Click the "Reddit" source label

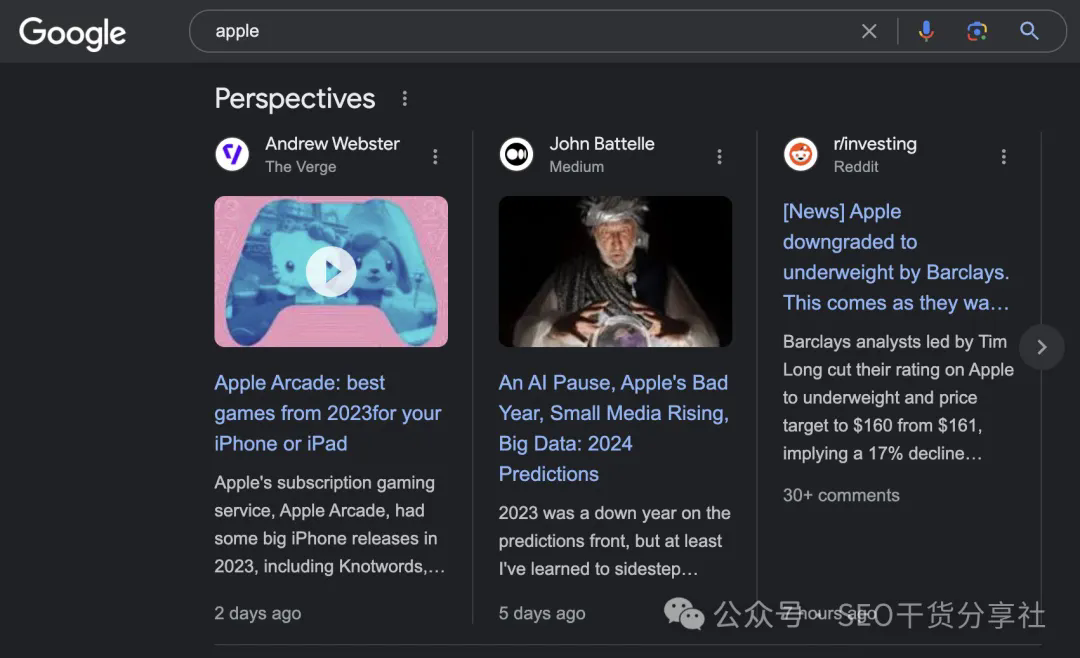[x=856, y=167]
